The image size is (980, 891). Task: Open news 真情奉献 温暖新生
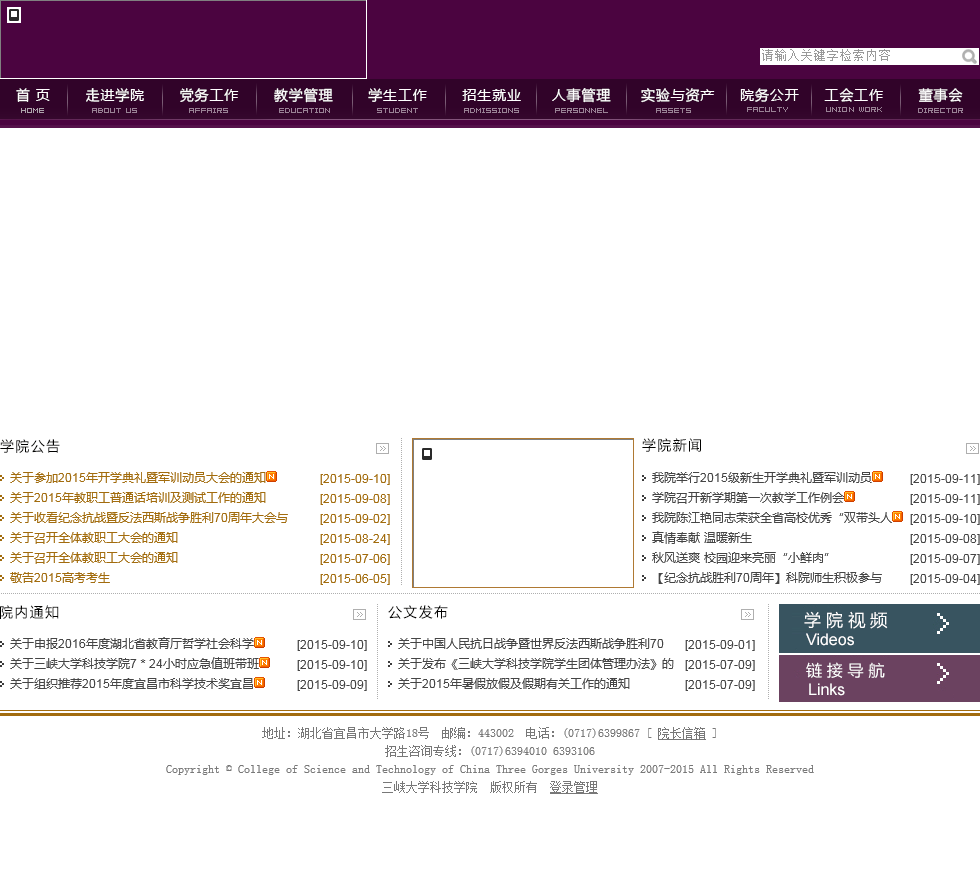click(x=701, y=538)
